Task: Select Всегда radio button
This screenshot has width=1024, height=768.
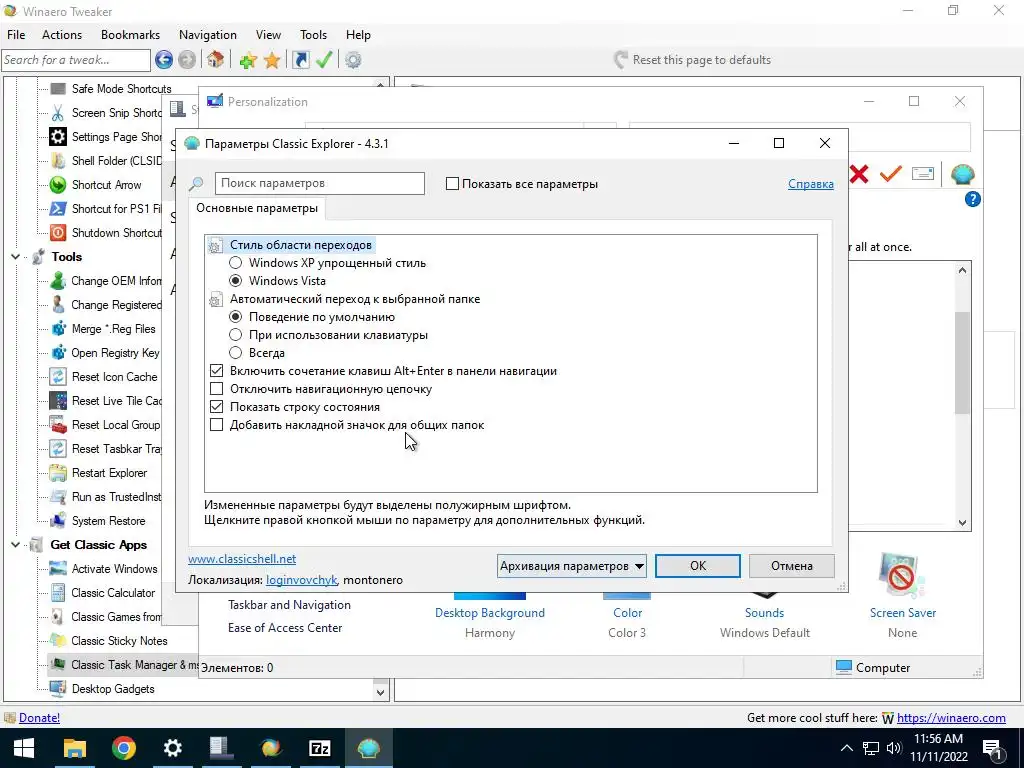Action: point(235,353)
